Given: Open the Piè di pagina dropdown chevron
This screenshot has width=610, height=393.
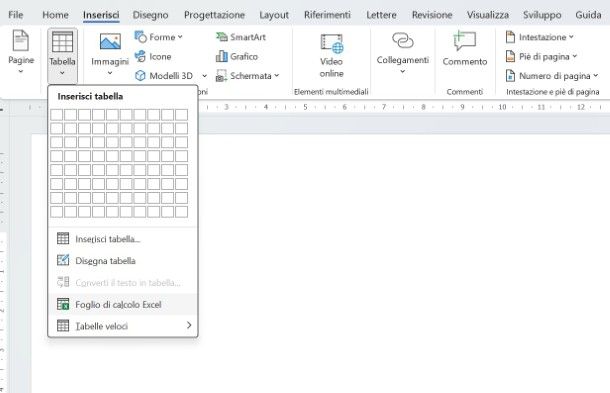Looking at the screenshot, I should click(x=575, y=56).
